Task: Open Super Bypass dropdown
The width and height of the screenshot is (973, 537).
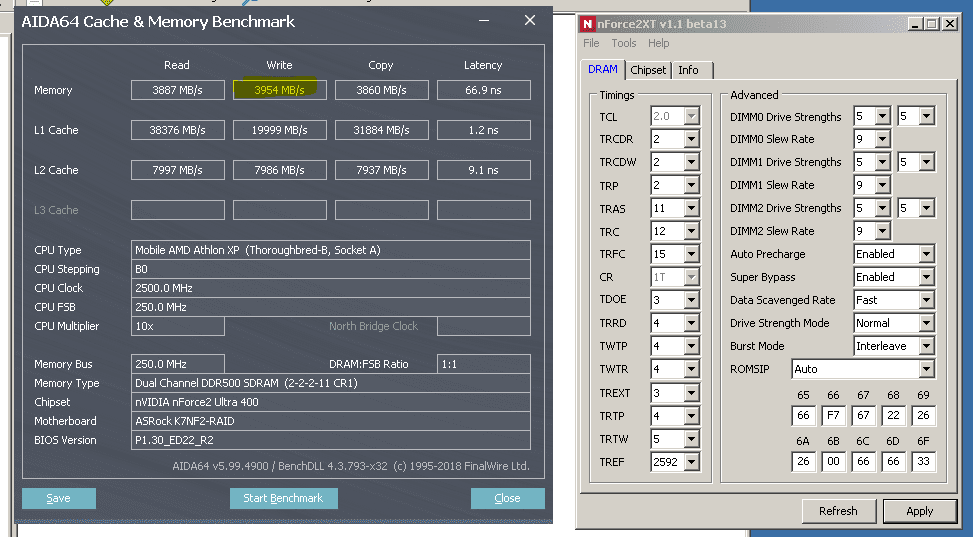Action: (x=926, y=277)
